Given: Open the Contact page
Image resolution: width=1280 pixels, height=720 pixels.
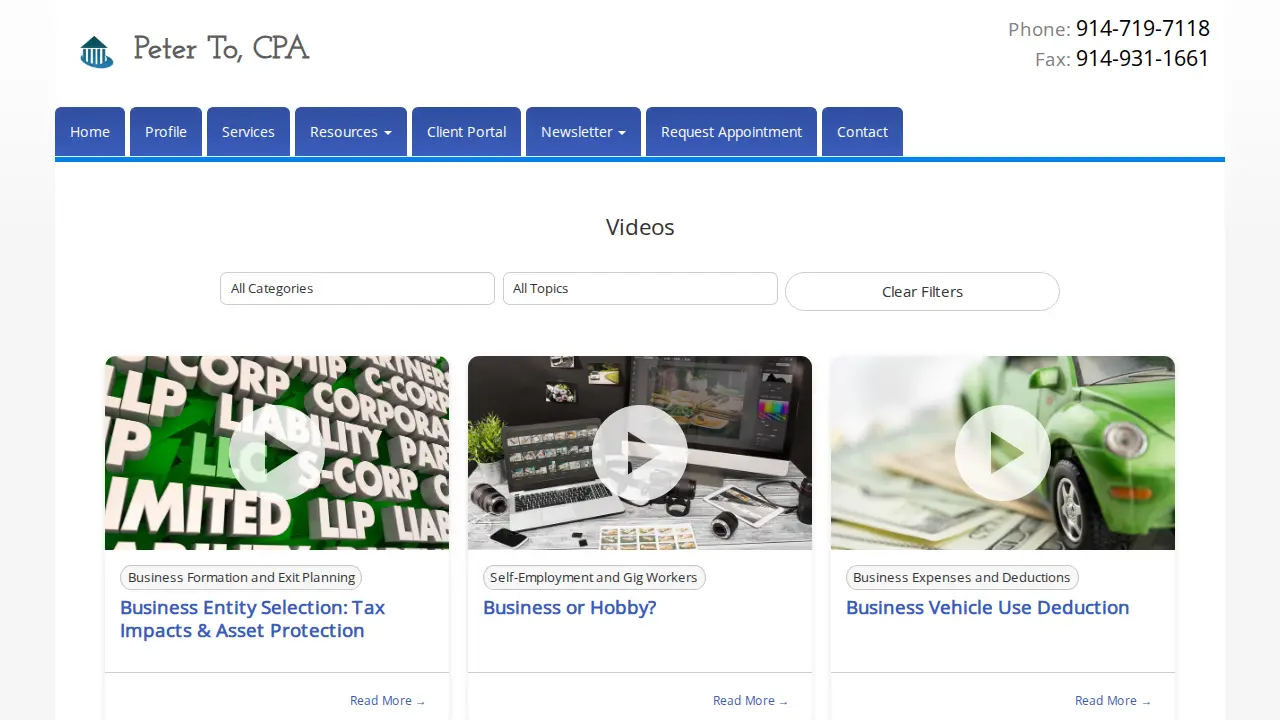Looking at the screenshot, I should [862, 132].
